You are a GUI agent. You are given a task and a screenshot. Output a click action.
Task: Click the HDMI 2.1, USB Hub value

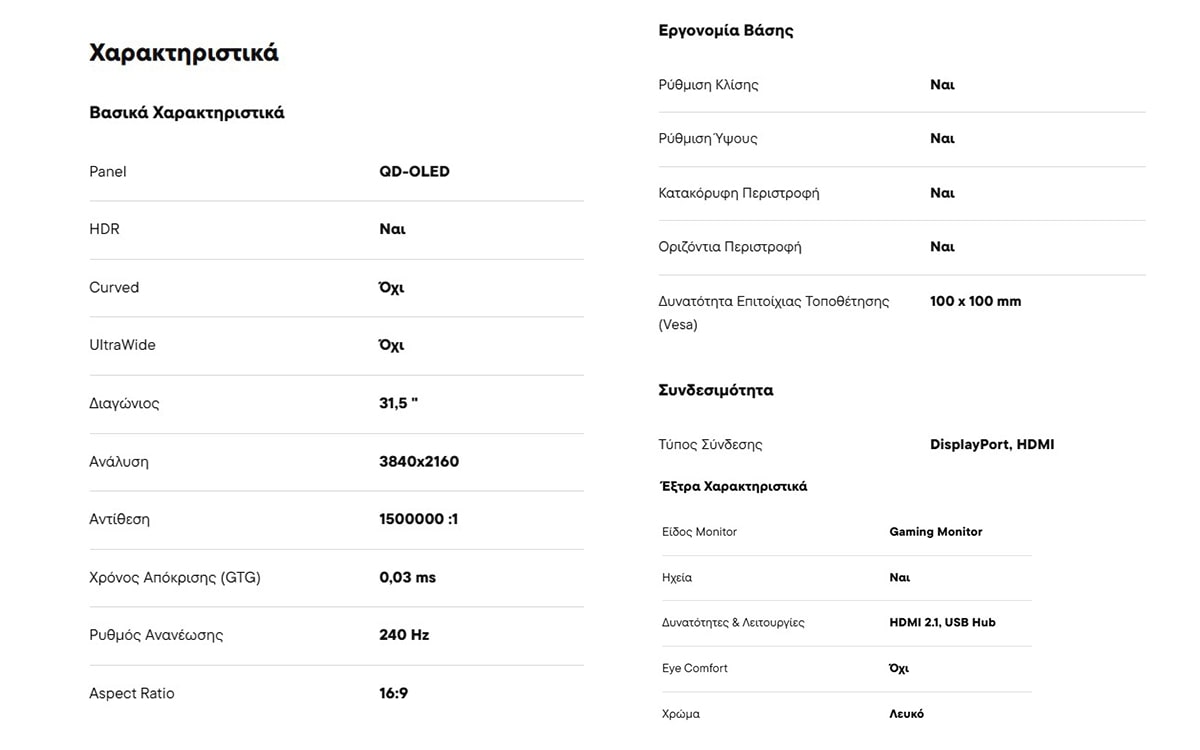coord(942,622)
